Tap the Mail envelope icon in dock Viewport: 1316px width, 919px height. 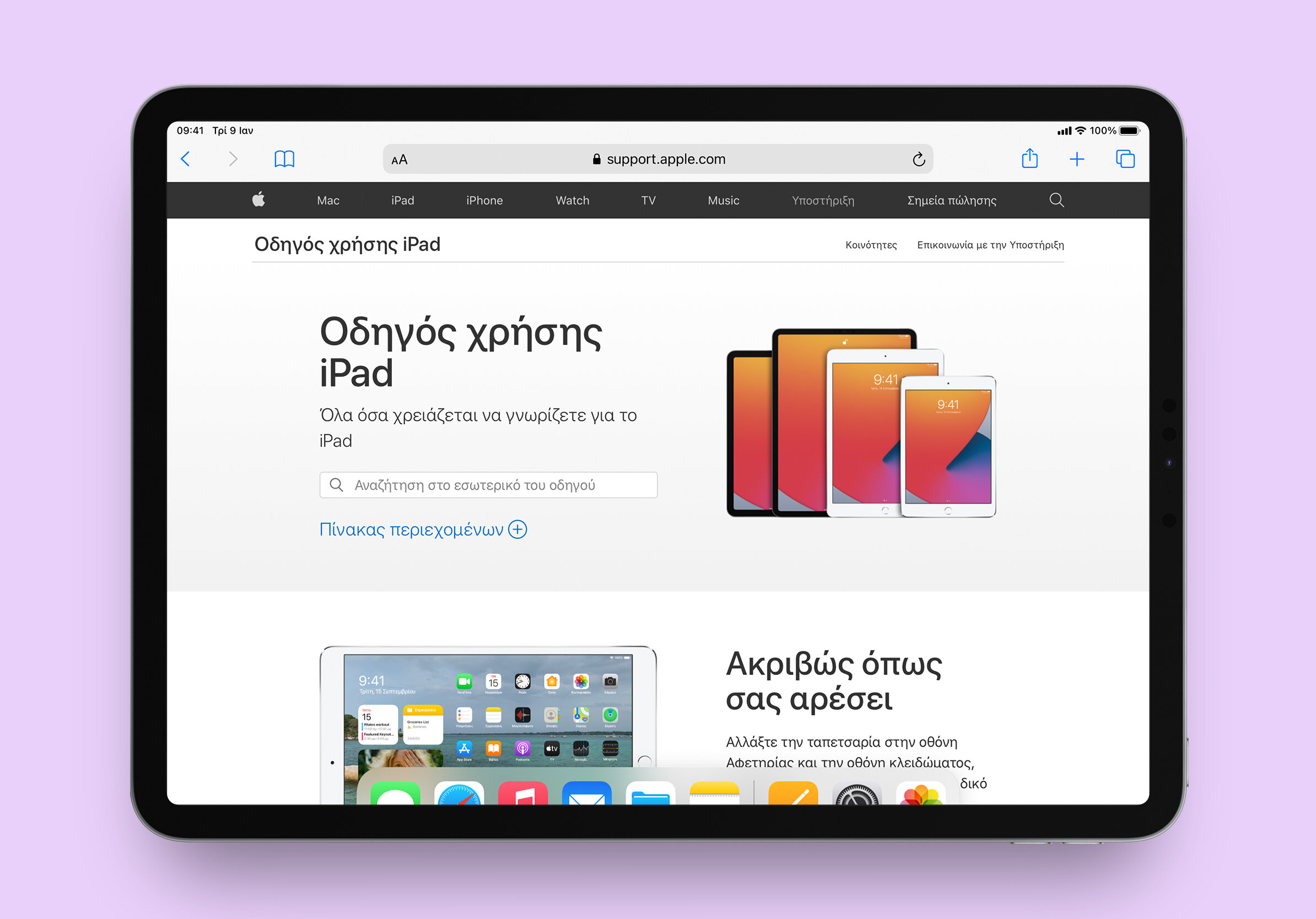(587, 793)
